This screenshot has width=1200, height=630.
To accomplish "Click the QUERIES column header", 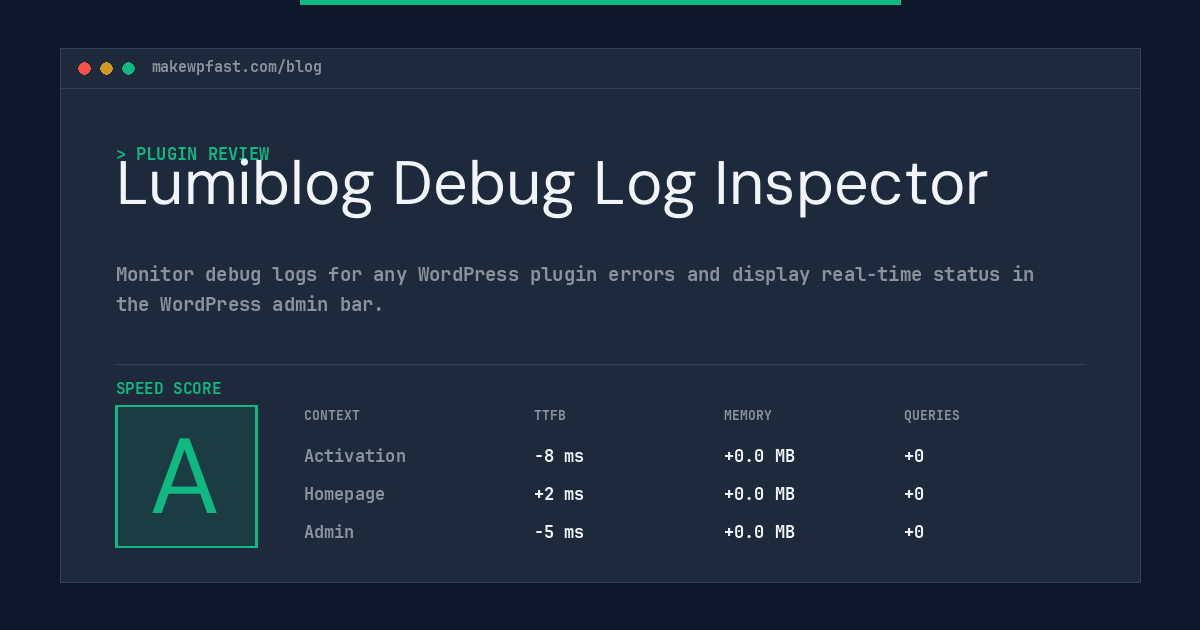I will click(x=932, y=416).
